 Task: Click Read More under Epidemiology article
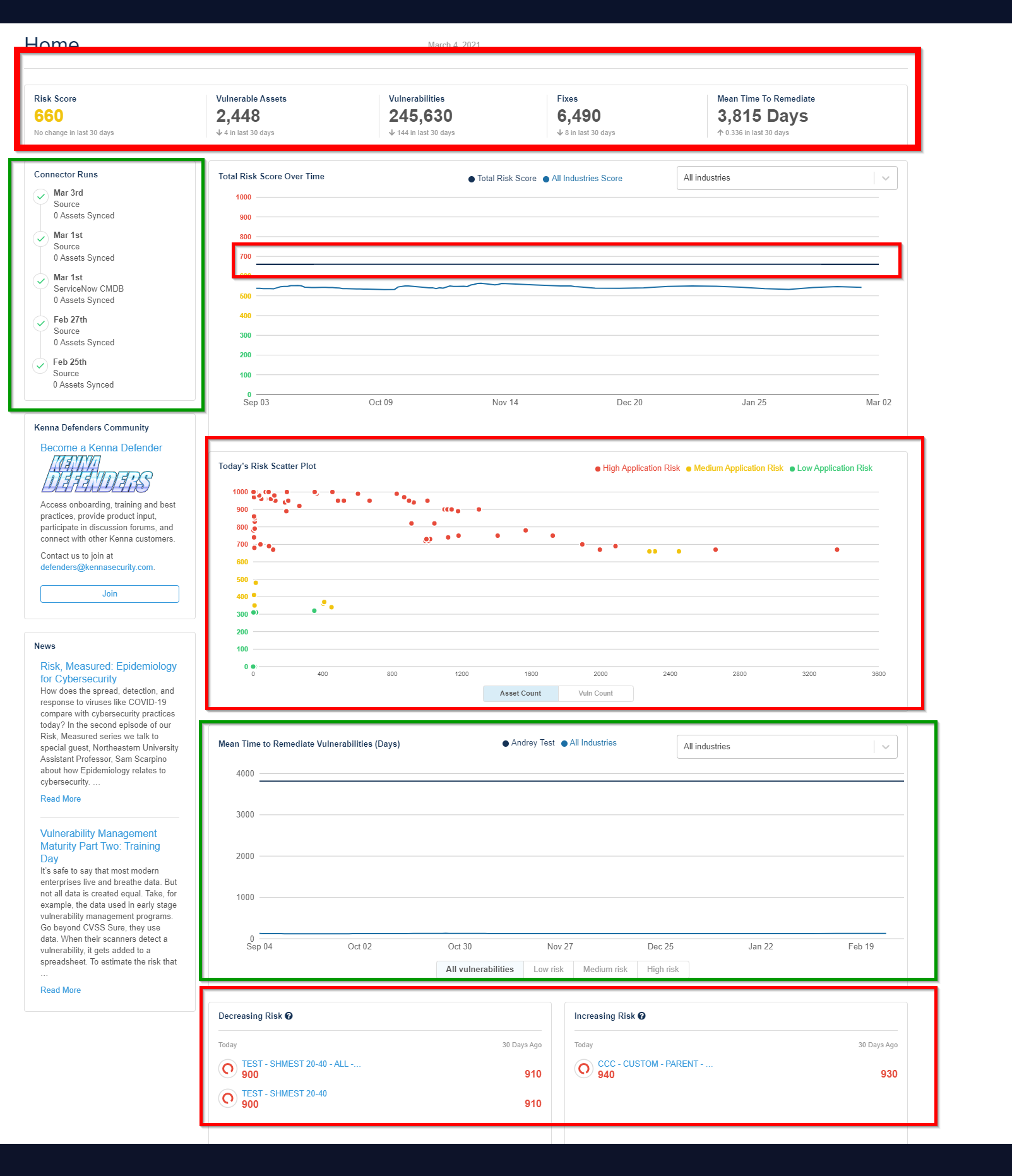[61, 799]
